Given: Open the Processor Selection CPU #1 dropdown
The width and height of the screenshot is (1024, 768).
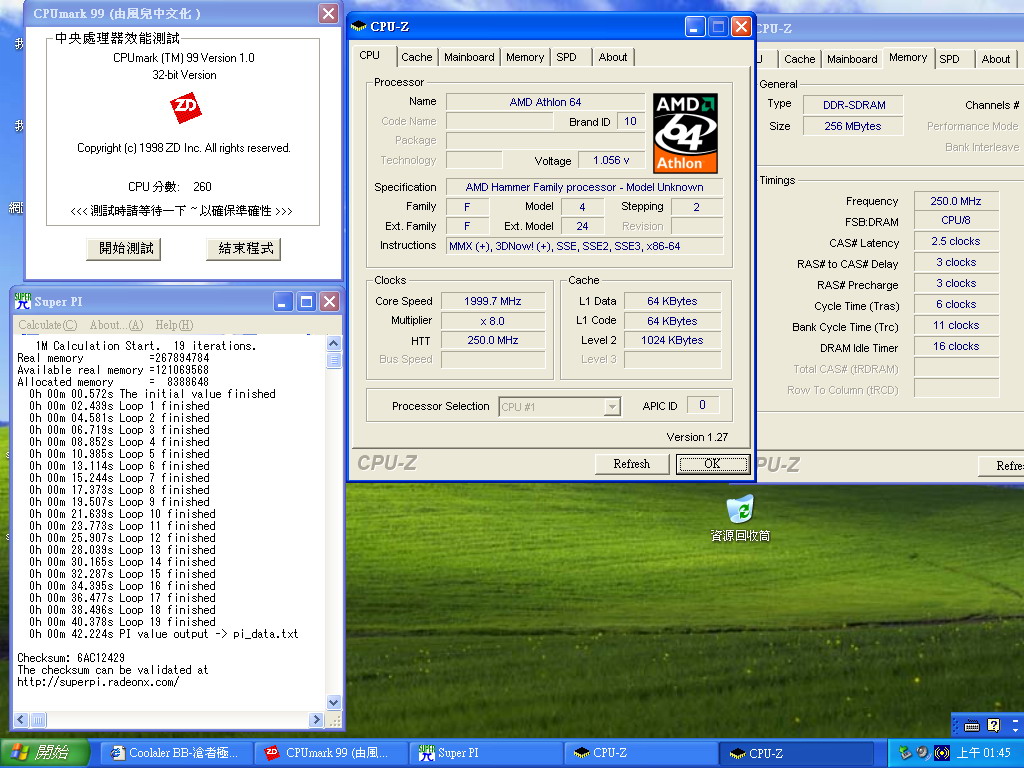Looking at the screenshot, I should point(559,406).
